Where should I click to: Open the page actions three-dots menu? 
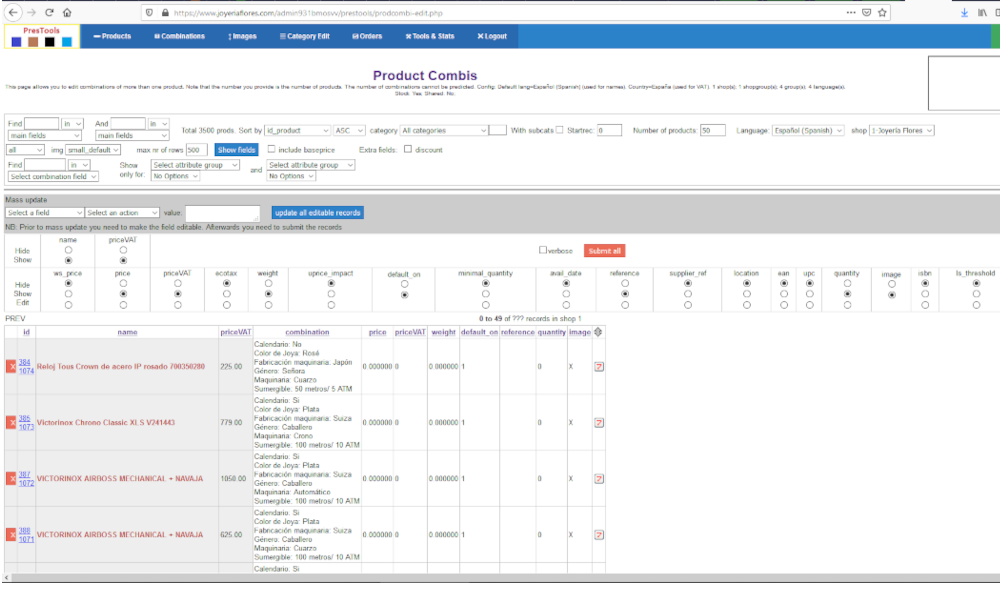click(851, 12)
